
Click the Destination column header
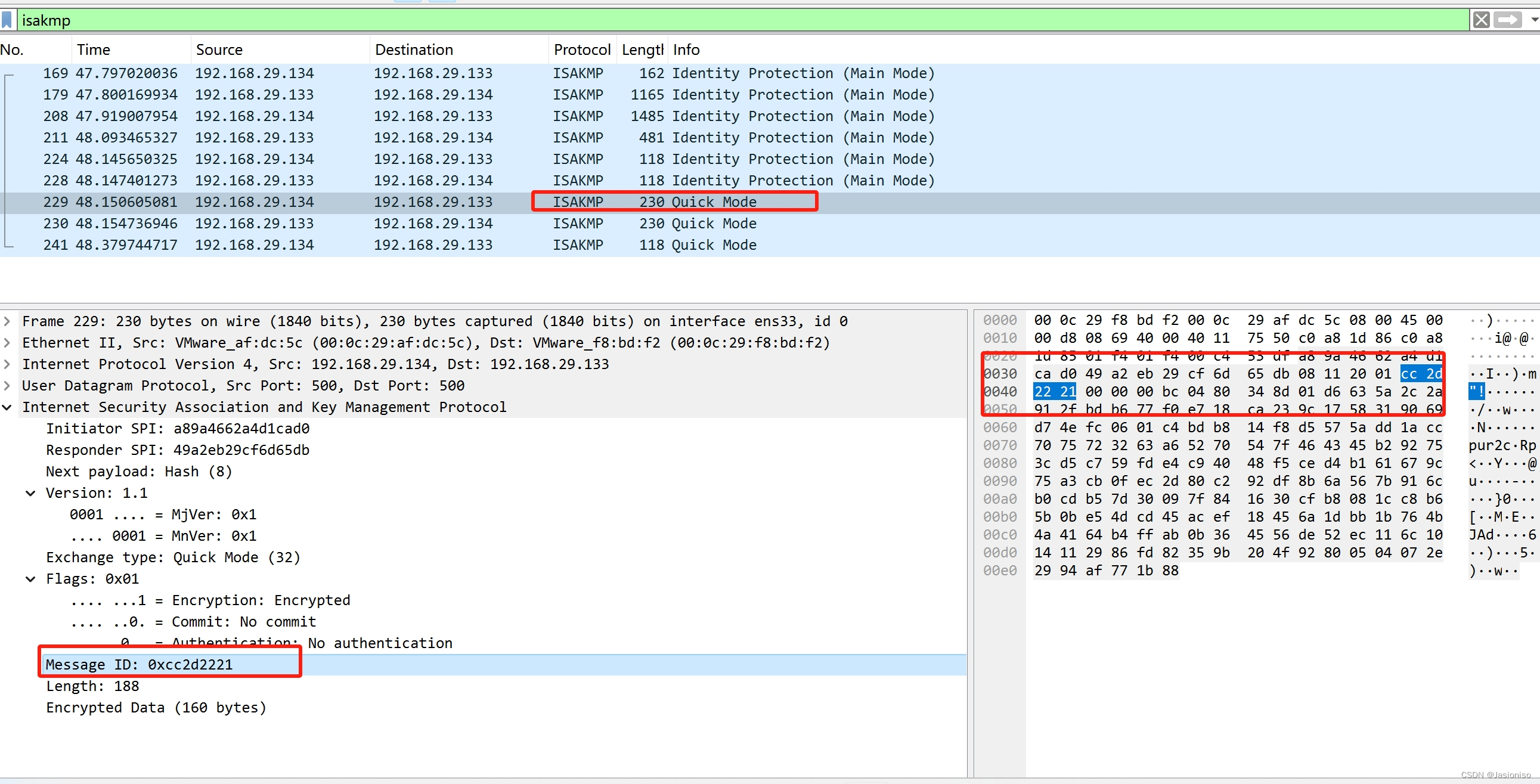(x=414, y=49)
